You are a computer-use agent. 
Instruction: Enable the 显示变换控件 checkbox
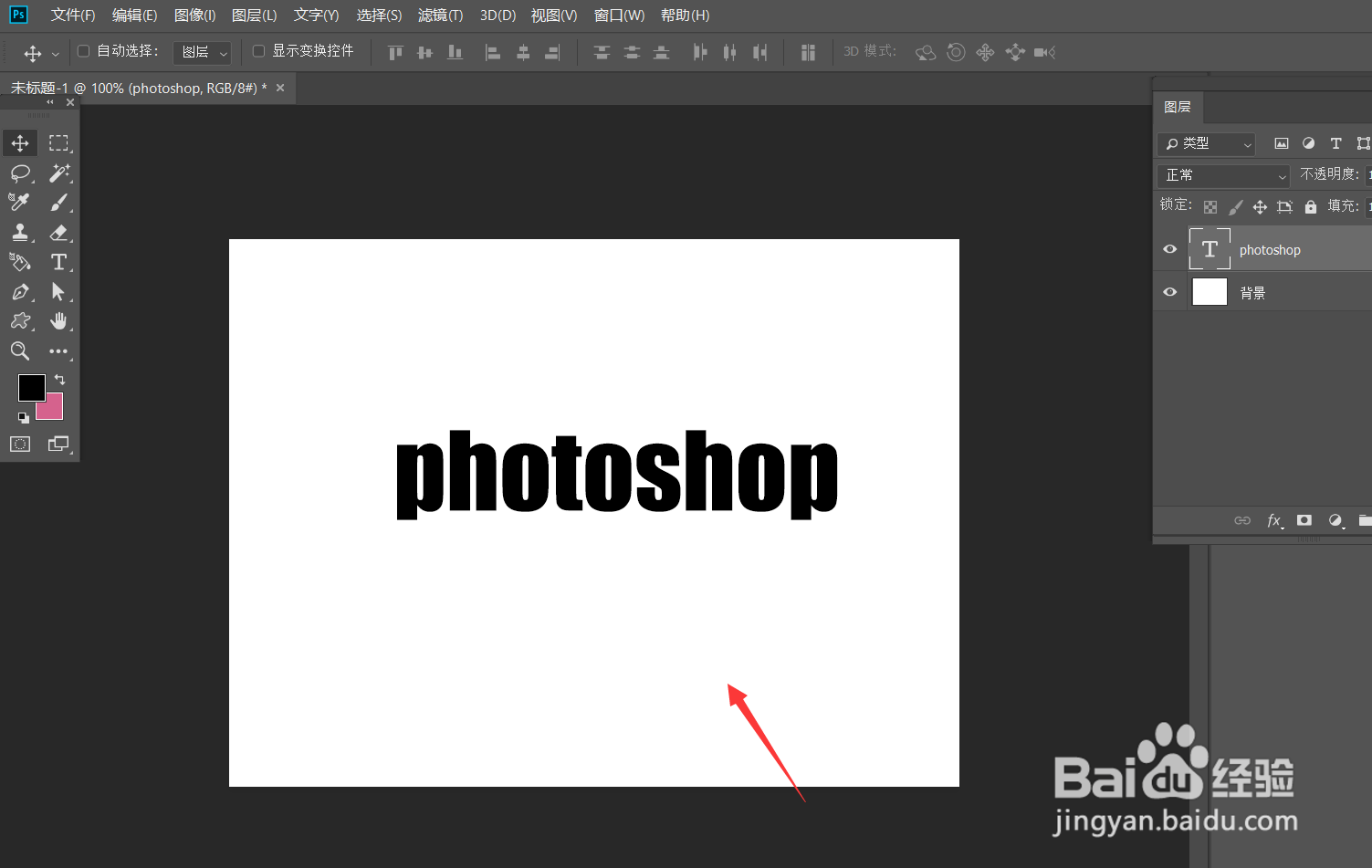[x=259, y=51]
